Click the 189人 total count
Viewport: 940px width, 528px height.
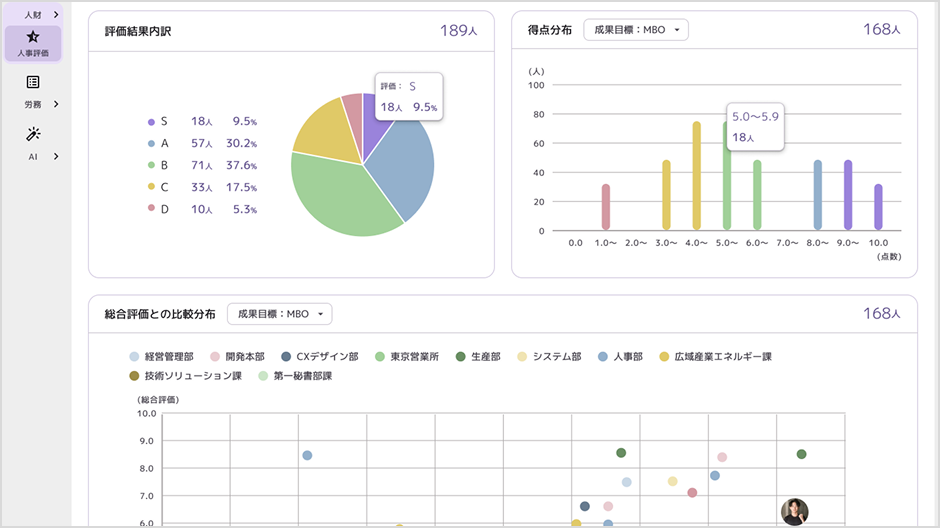click(x=459, y=31)
